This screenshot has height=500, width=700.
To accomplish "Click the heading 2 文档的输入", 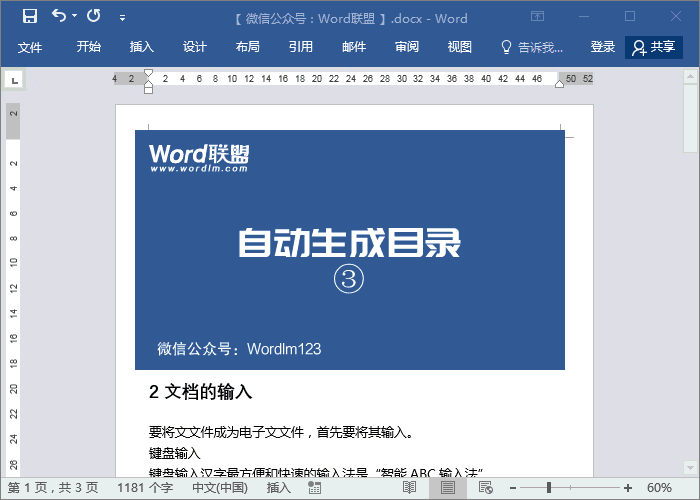I will tap(200, 392).
